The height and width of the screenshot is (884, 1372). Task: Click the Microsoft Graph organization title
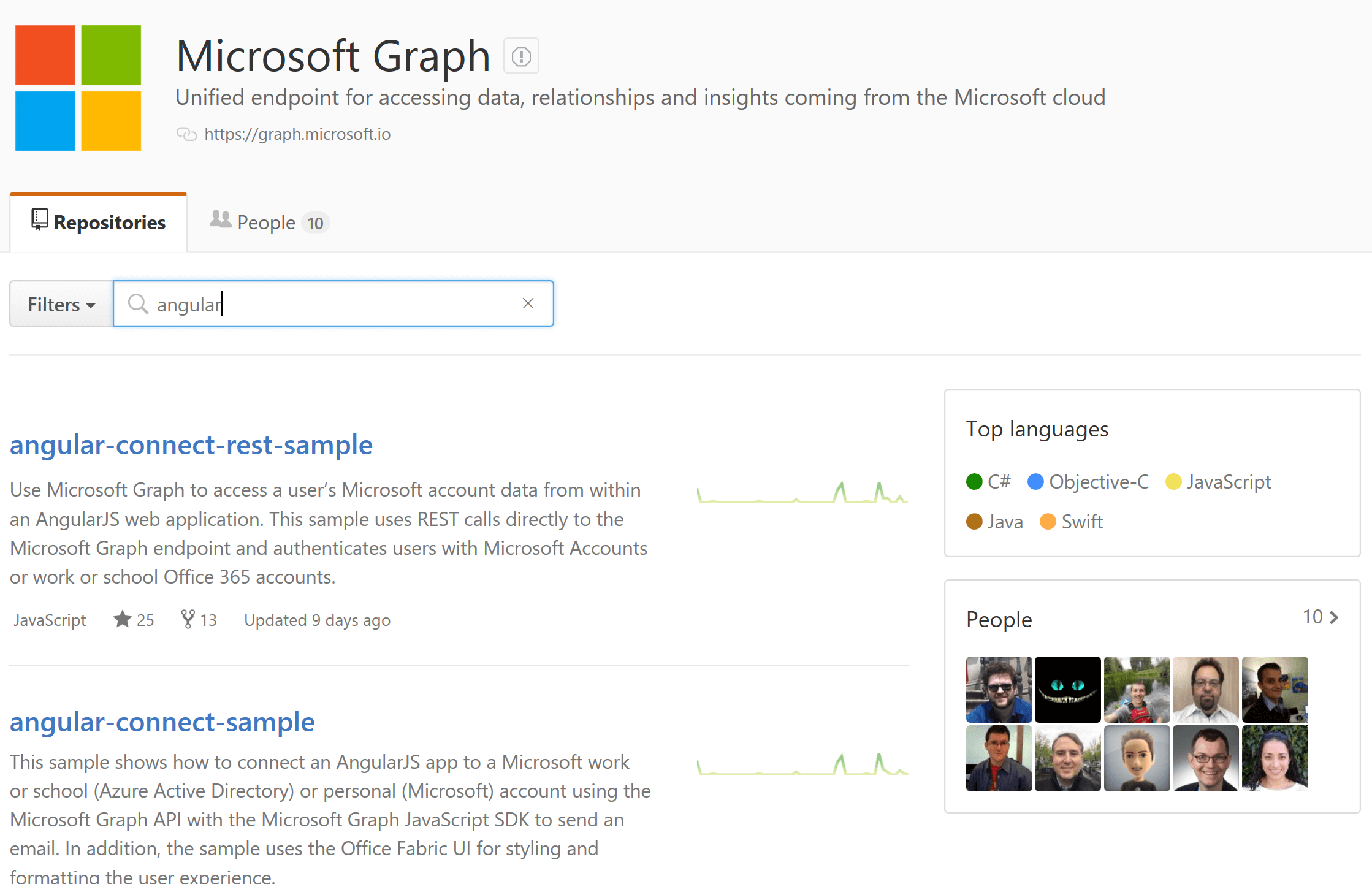click(x=333, y=56)
